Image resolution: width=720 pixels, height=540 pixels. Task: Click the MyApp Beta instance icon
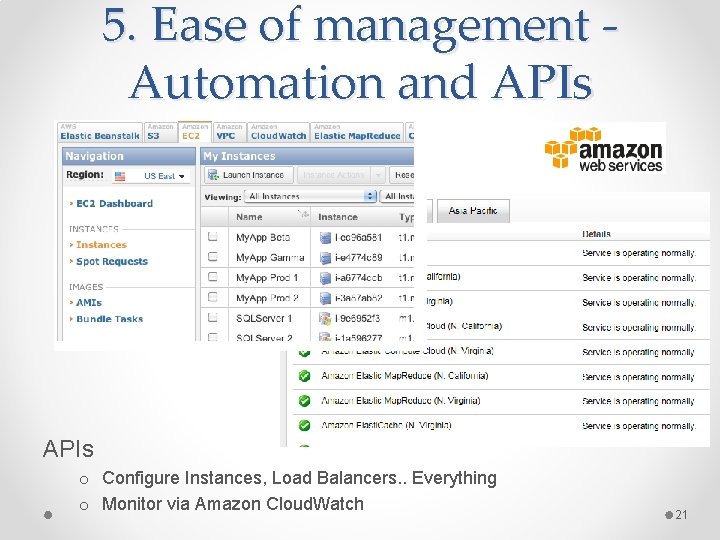coord(325,237)
